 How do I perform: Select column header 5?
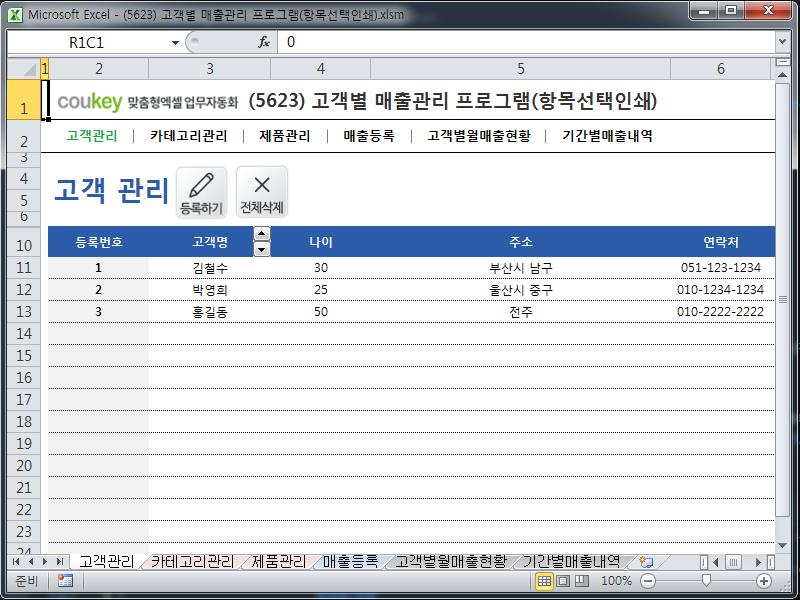(520, 69)
